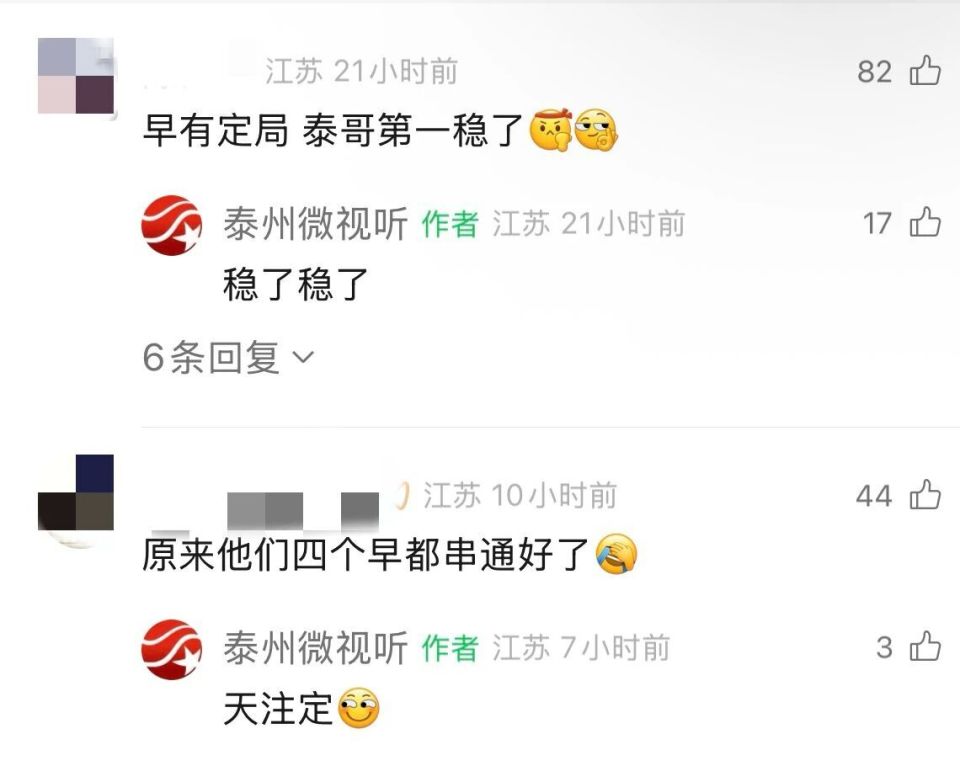Tap the reply text 天注定
This screenshot has height=766, width=960.
coord(278,709)
